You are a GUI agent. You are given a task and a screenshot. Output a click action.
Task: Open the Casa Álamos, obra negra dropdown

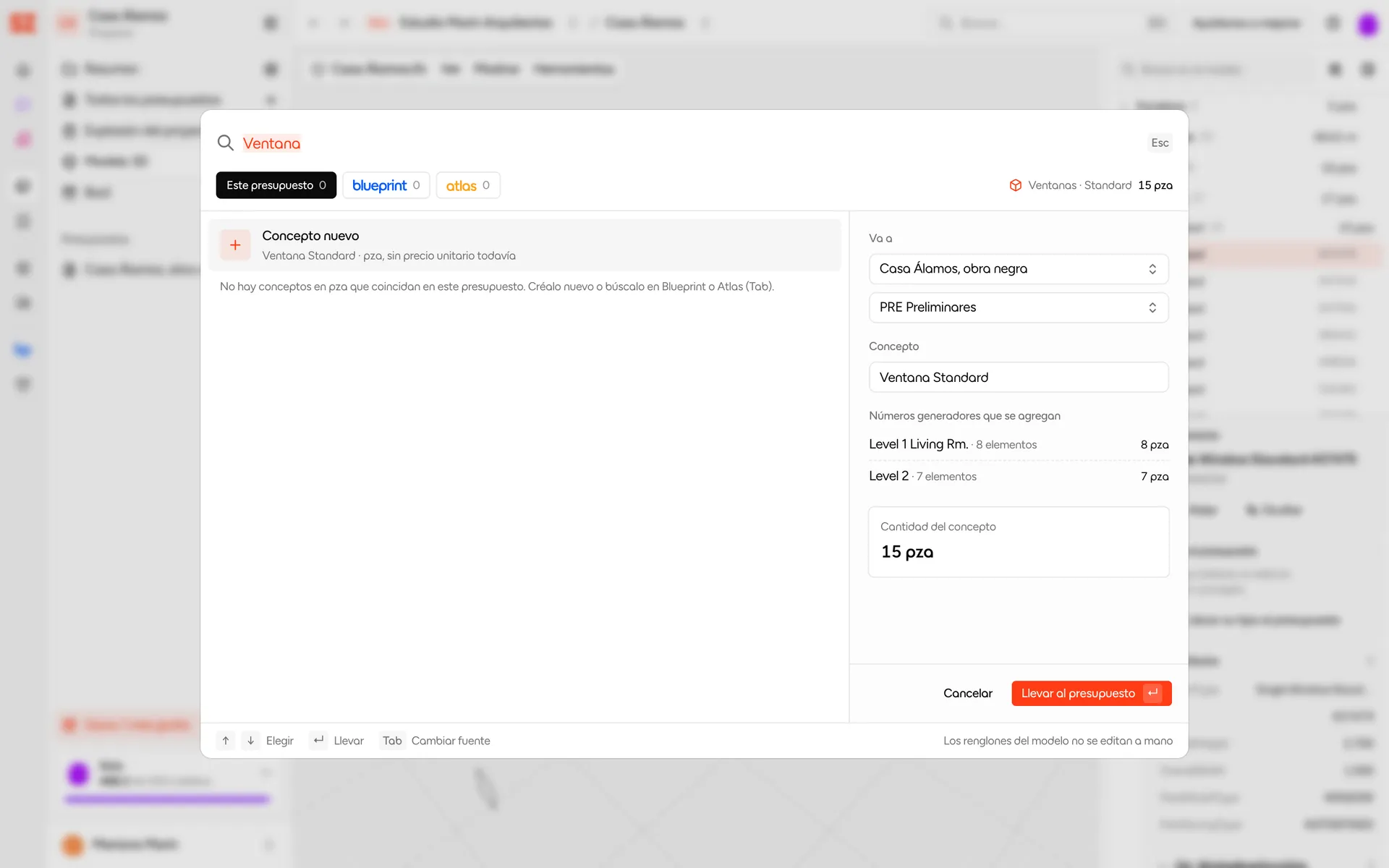[x=1019, y=269]
